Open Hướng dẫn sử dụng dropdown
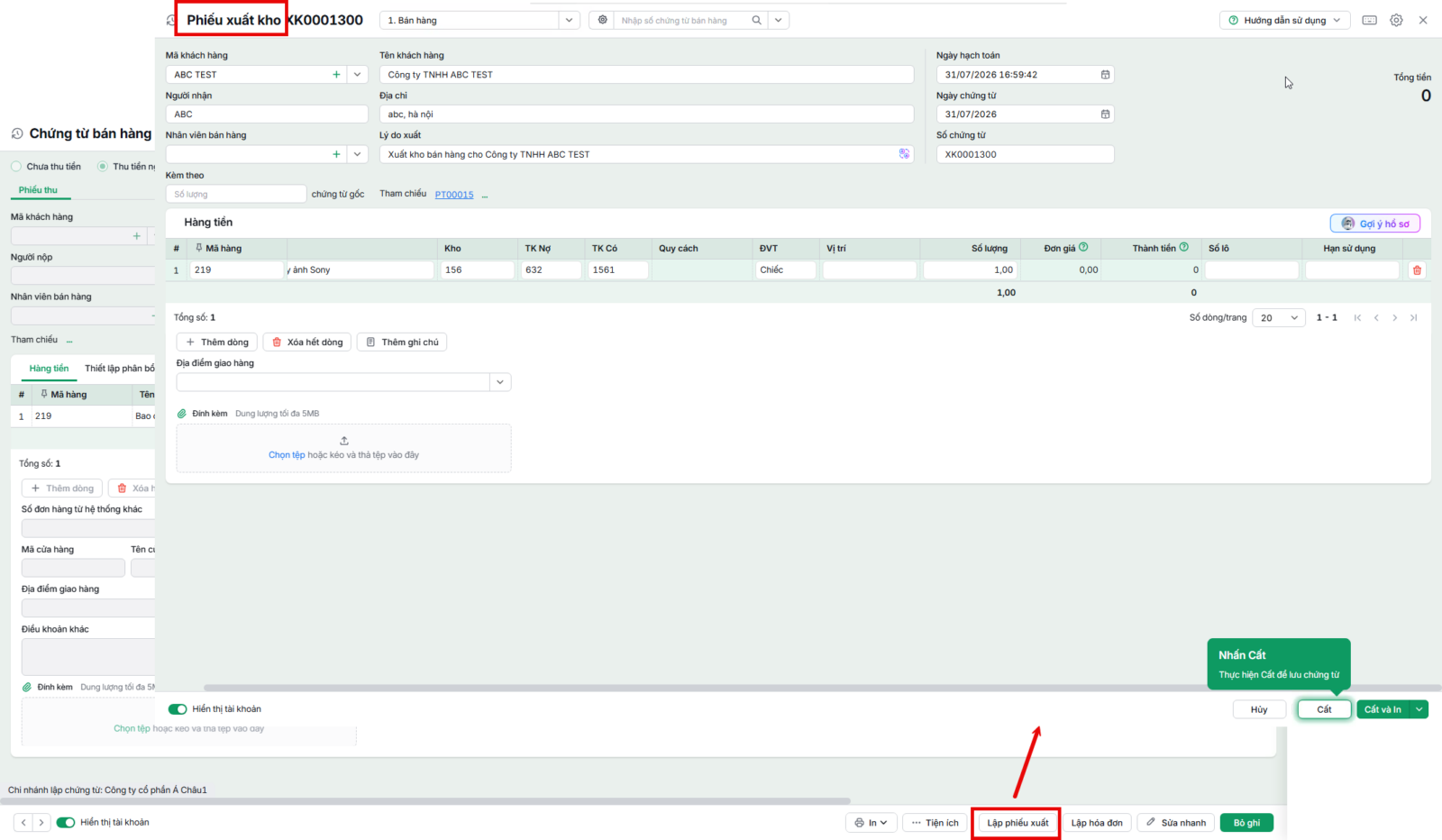Viewport: 1442px width, 840px height. point(1284,20)
